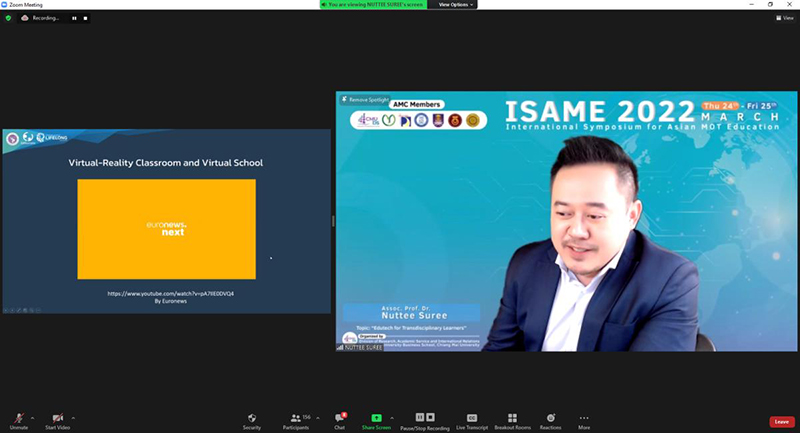Click the YouTube link on the slide
This screenshot has height=433, width=800.
click(170, 294)
